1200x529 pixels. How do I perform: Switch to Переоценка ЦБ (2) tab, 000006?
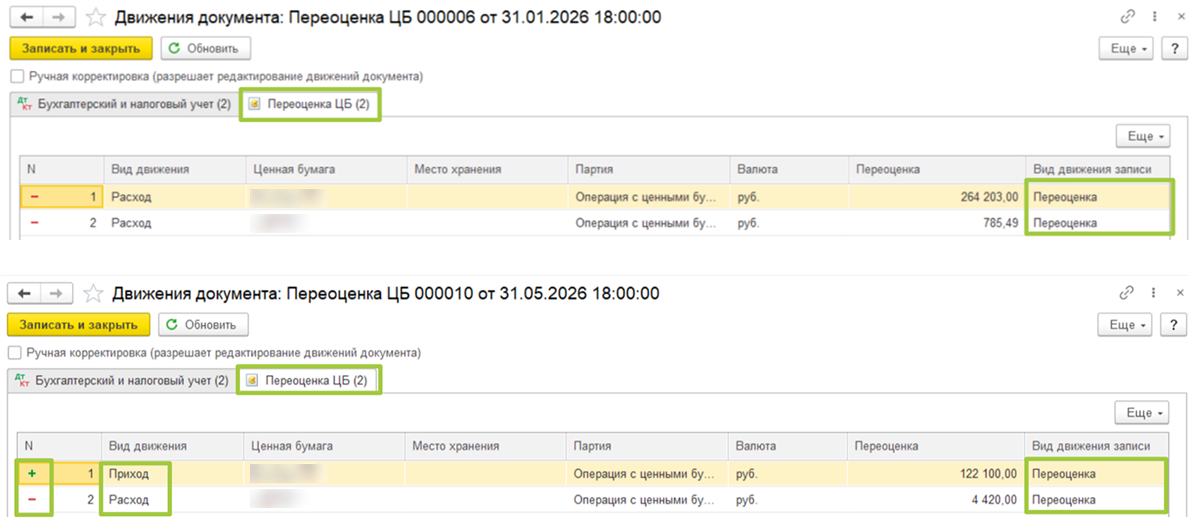click(x=310, y=104)
